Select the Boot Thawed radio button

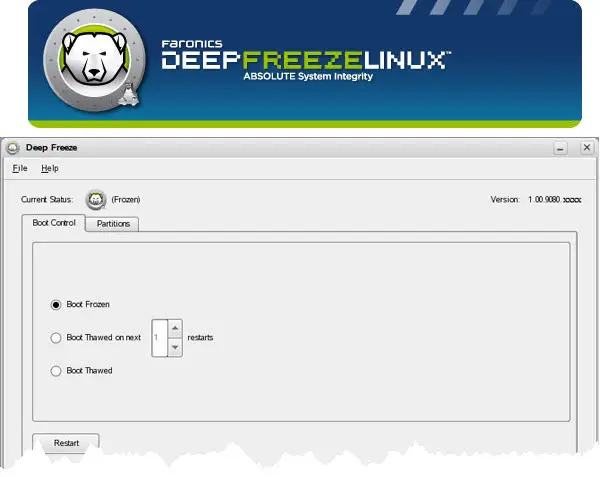coord(56,371)
